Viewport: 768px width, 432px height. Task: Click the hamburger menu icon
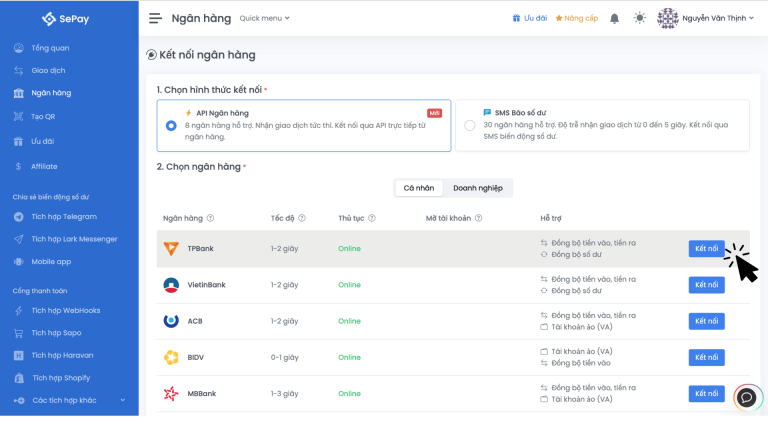click(155, 18)
